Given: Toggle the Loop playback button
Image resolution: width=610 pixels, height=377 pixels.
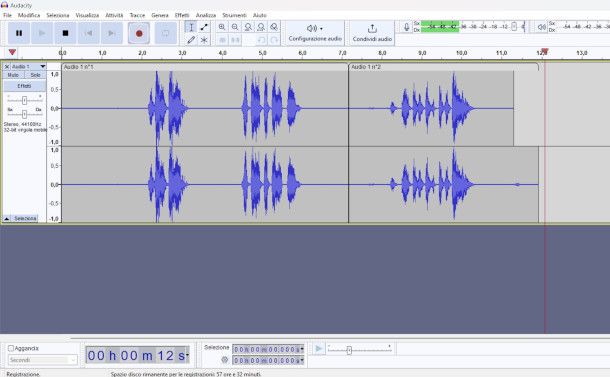Looking at the screenshot, I should [166, 33].
